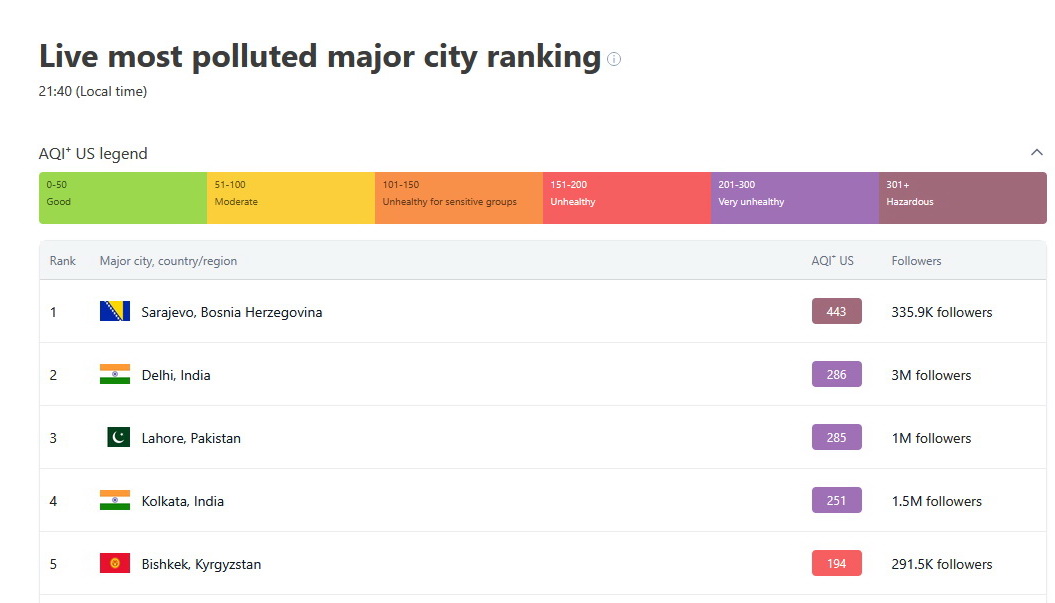Click the Bosnia Herzegovina flag icon
1055x603 pixels.
tap(115, 312)
